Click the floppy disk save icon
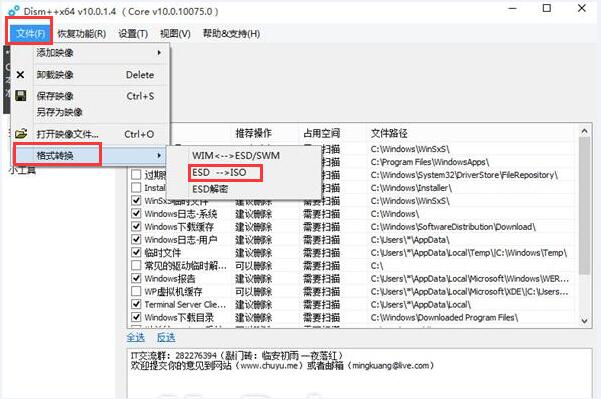The image size is (601, 399). pyautogui.click(x=21, y=95)
